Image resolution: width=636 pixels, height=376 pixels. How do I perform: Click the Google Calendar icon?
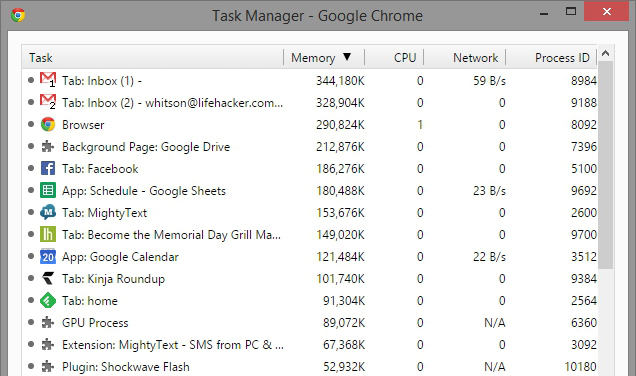(x=48, y=256)
